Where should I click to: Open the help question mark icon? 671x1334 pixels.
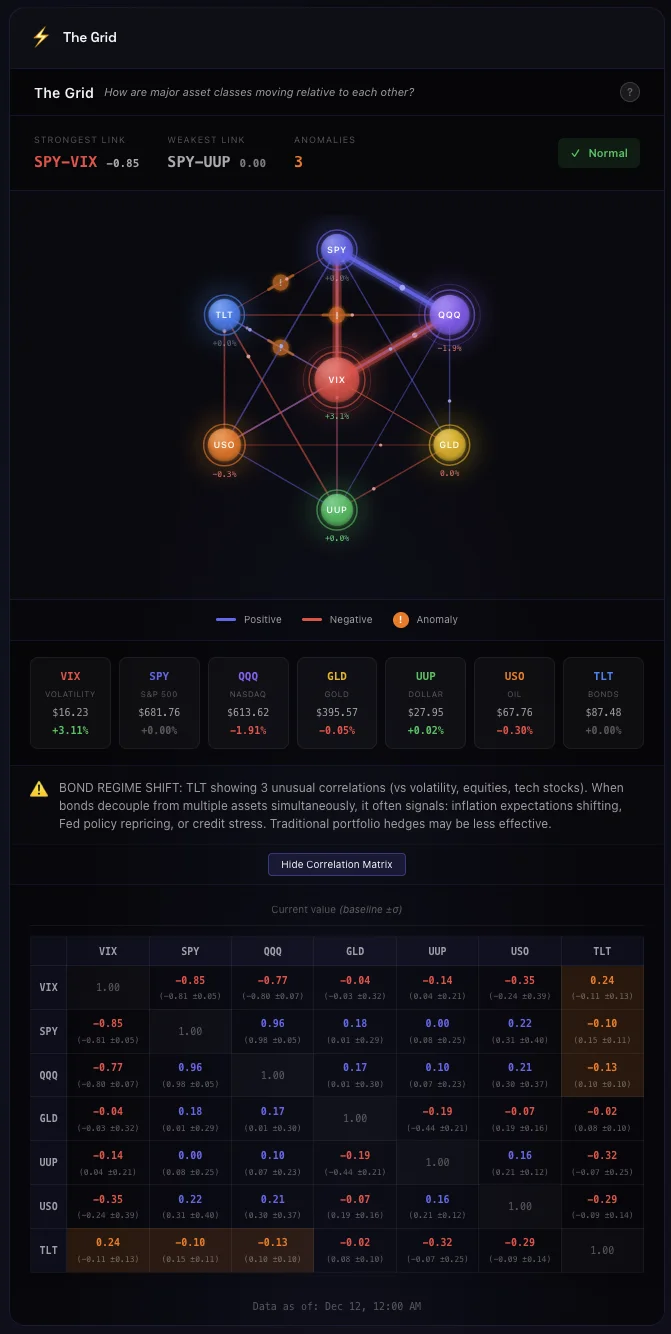coord(630,92)
